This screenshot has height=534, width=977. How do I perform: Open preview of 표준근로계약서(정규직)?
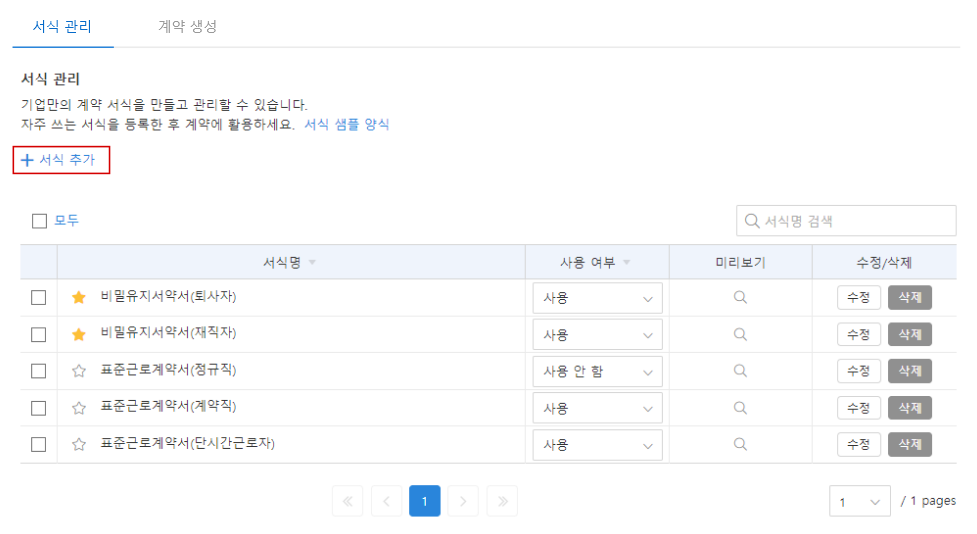tap(740, 371)
